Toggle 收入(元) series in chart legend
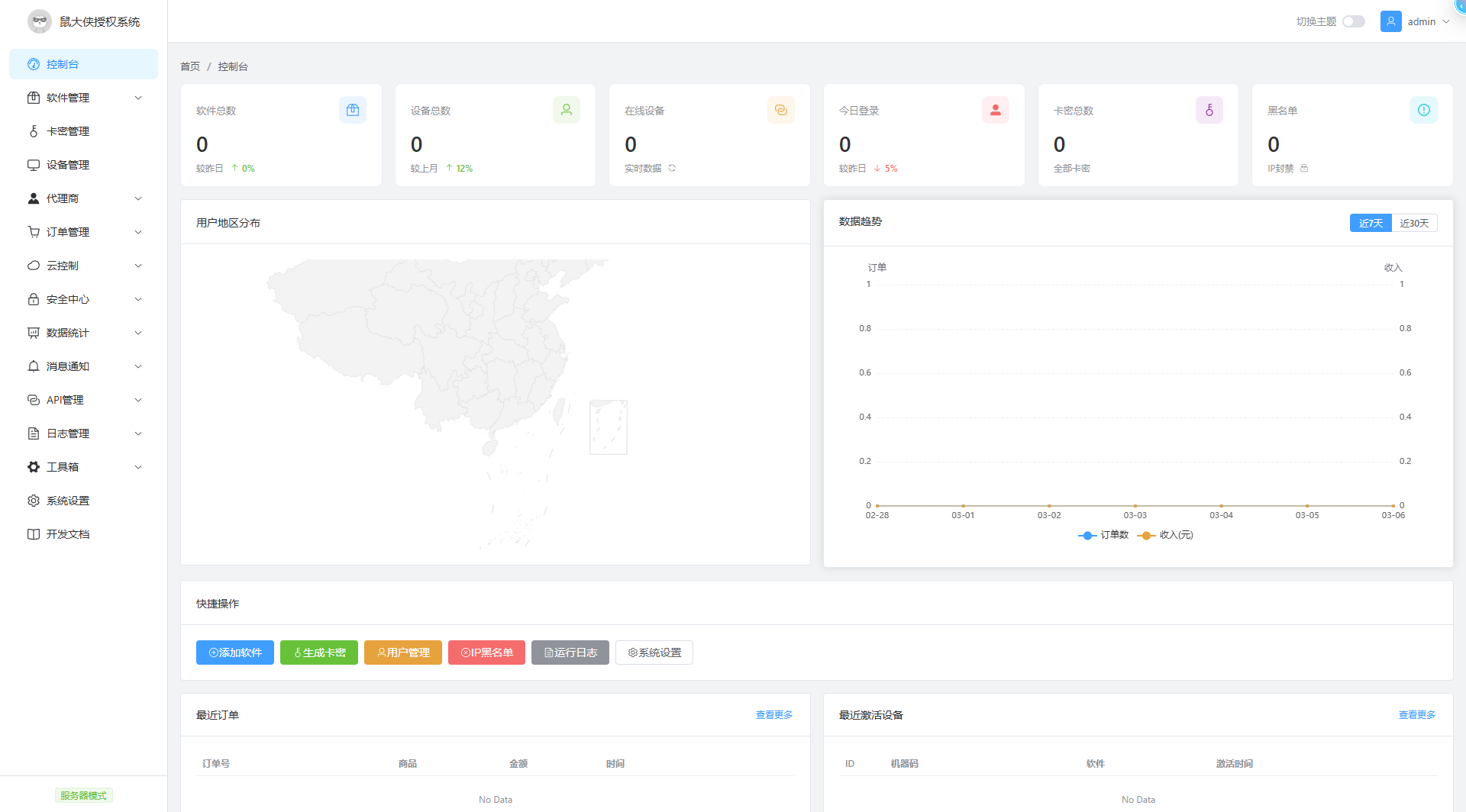 [1165, 535]
